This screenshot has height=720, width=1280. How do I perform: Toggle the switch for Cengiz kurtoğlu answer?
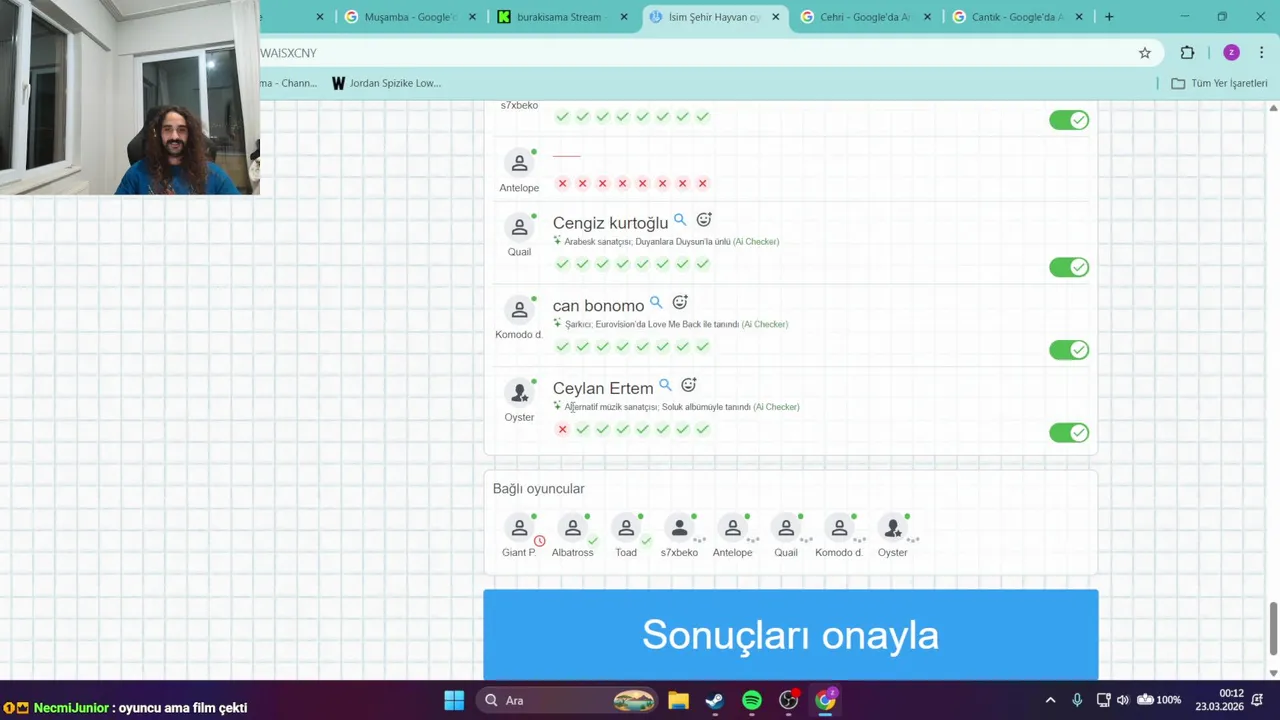[x=1069, y=267]
